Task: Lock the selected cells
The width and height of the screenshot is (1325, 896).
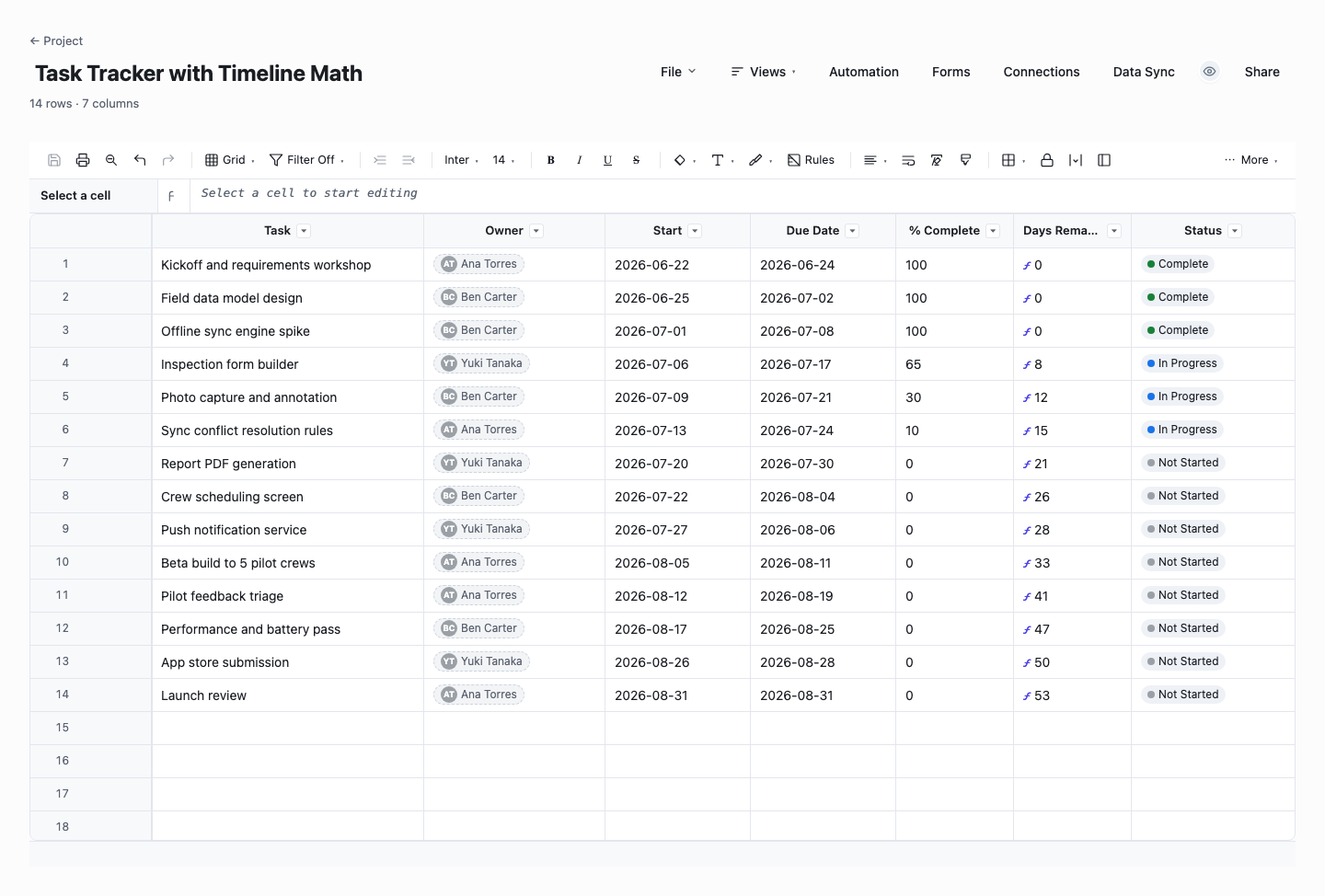Action: [x=1047, y=160]
